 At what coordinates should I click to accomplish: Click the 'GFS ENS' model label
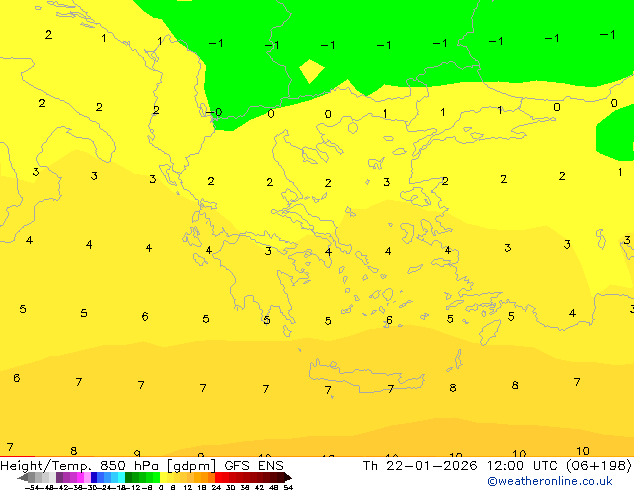(254, 466)
